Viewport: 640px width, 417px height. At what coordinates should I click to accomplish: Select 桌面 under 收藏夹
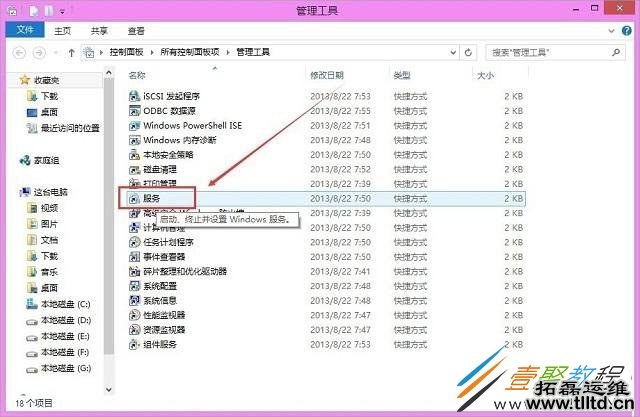click(x=49, y=112)
